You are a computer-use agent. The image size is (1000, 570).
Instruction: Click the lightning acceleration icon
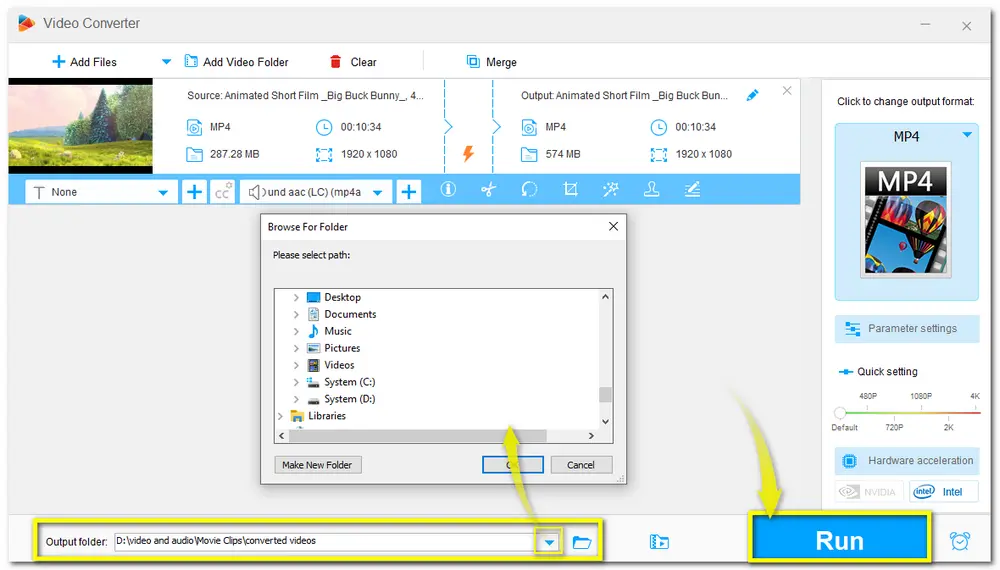click(468, 153)
